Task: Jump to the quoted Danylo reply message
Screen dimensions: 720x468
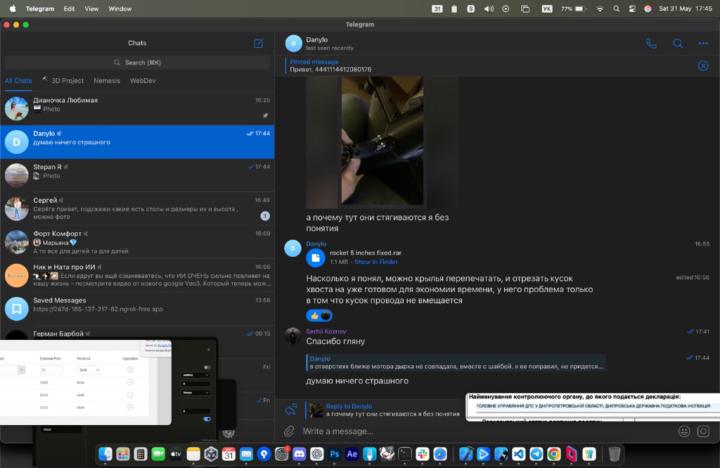Action: pos(456,362)
